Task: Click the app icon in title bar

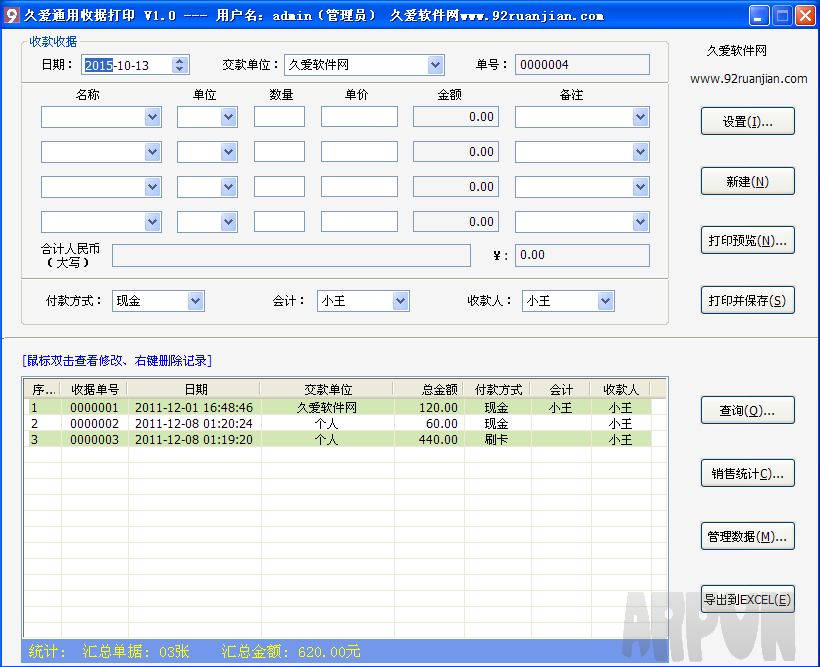Action: coord(12,15)
